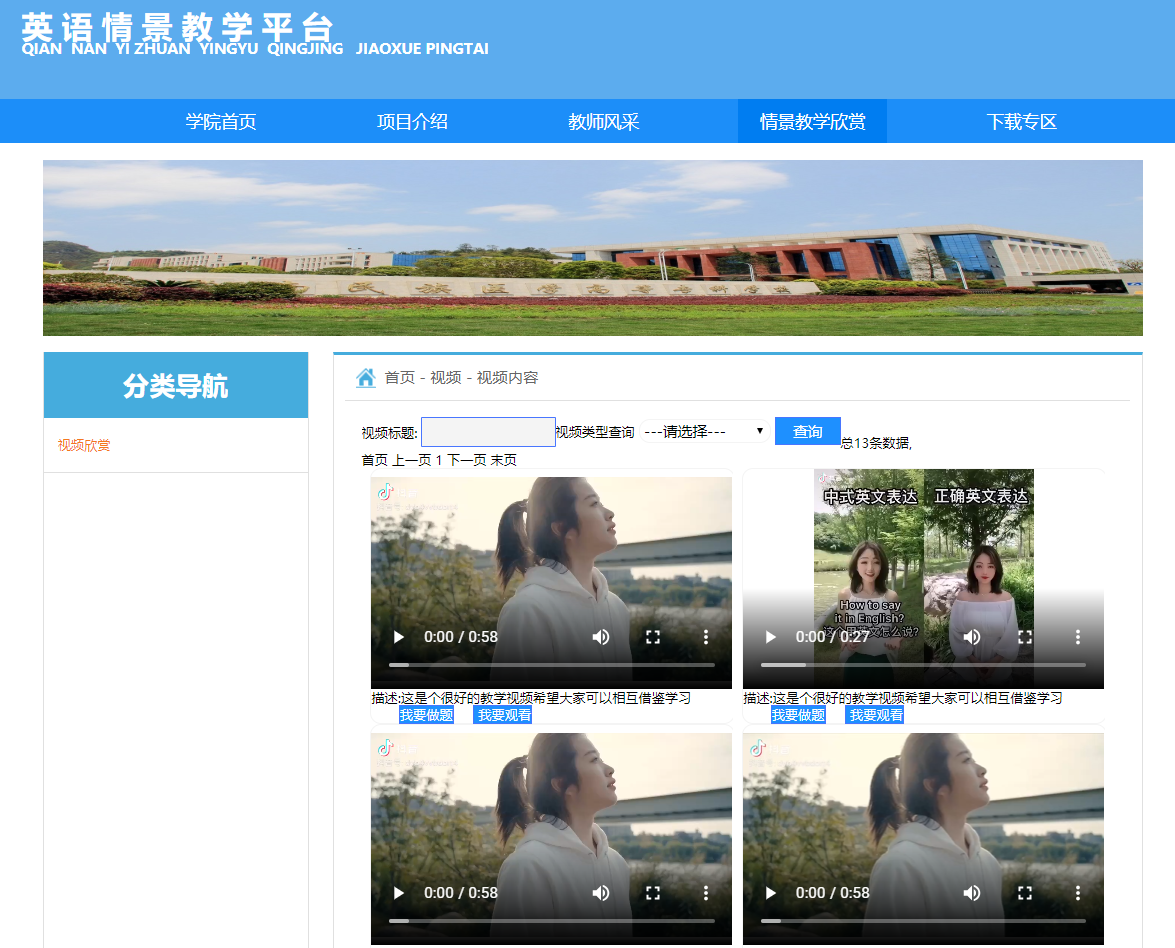Image resolution: width=1175 pixels, height=948 pixels.
Task: Click the 总13条数据 record count text
Action: [876, 443]
